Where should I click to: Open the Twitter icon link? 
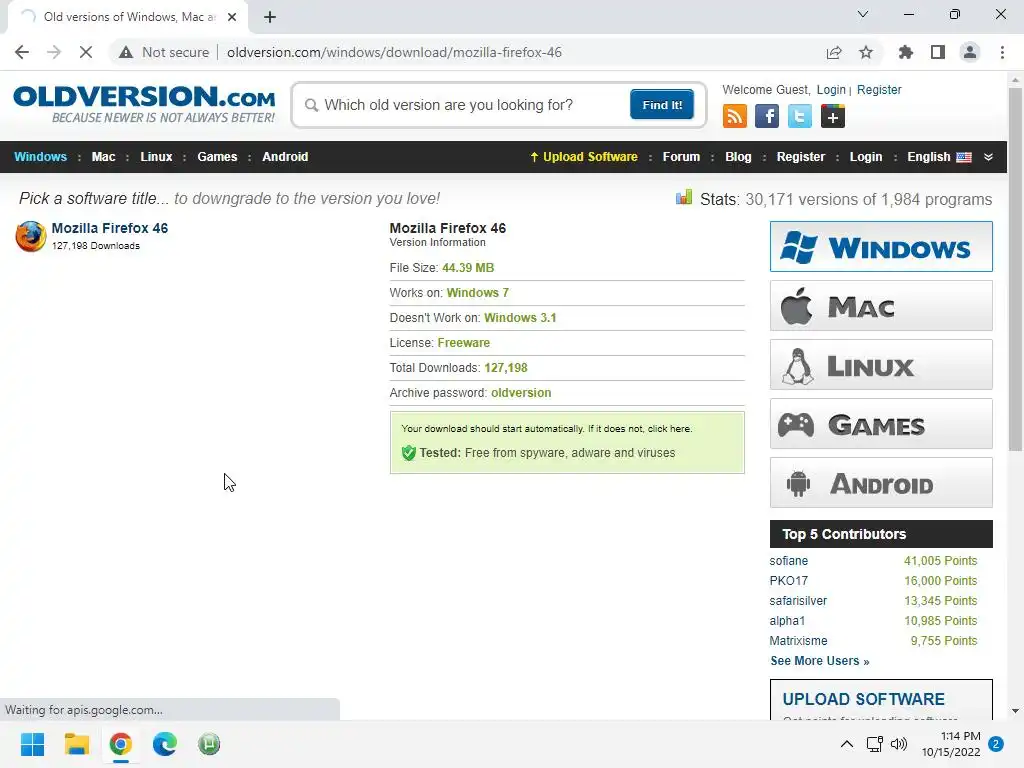799,117
